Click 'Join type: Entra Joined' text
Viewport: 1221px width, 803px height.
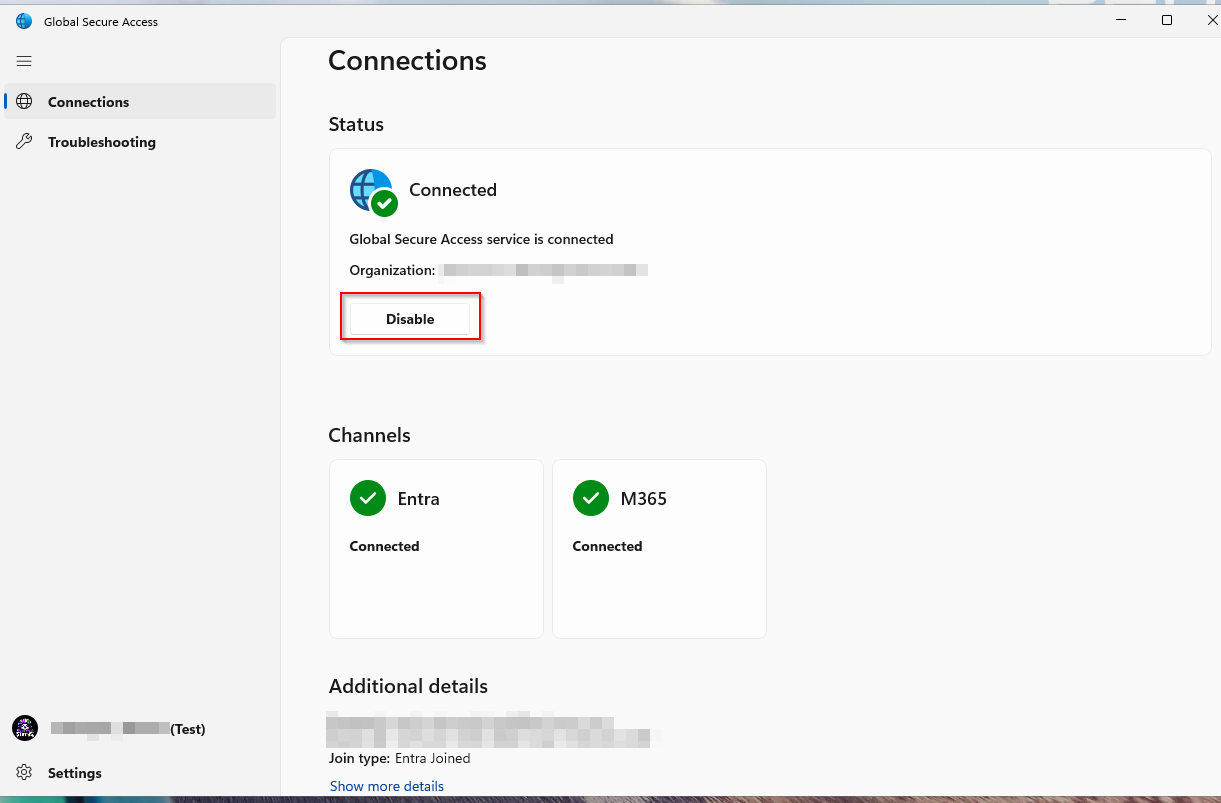399,758
